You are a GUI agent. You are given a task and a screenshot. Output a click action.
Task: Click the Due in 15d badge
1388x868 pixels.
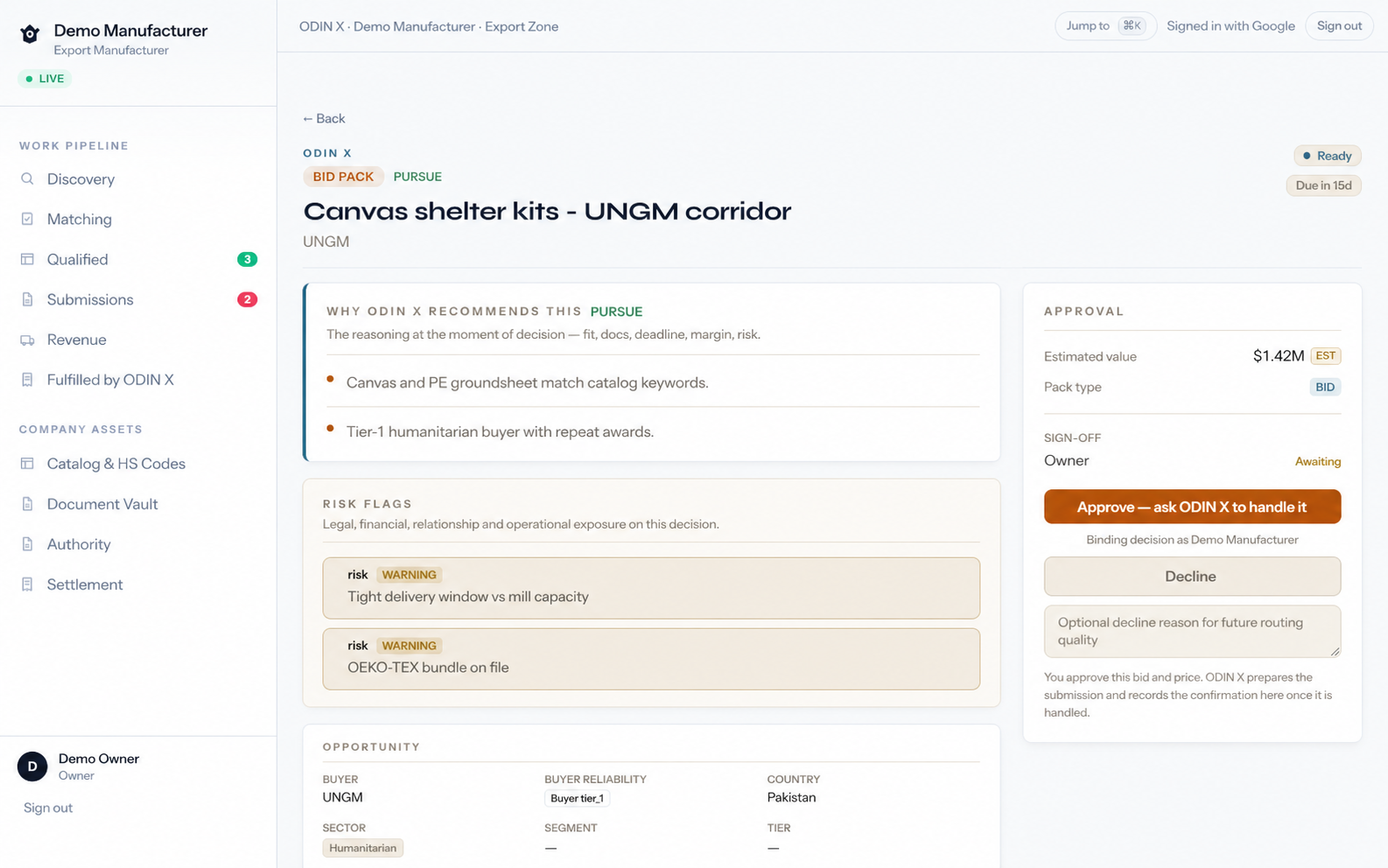1323,185
